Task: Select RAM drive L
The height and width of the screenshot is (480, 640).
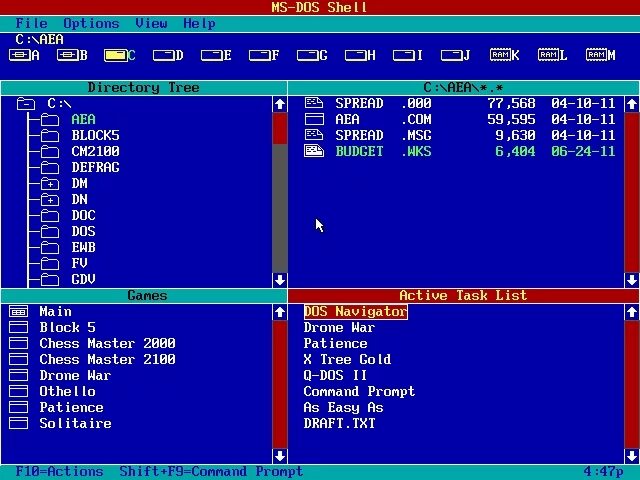Action: 552,55
